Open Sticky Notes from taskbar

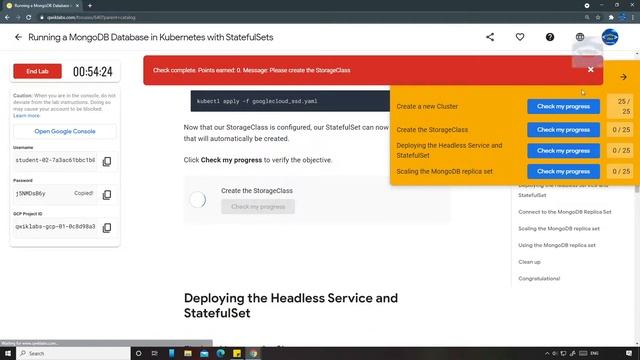pyautogui.click(x=237, y=353)
